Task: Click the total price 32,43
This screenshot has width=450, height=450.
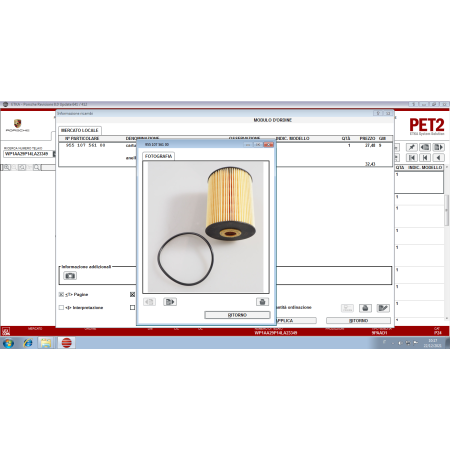Action: coord(370,164)
